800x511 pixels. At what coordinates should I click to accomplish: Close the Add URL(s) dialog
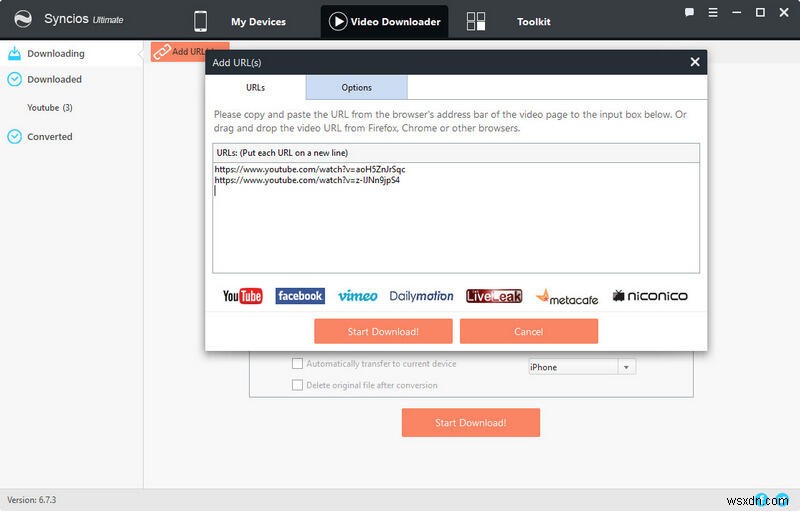point(694,62)
